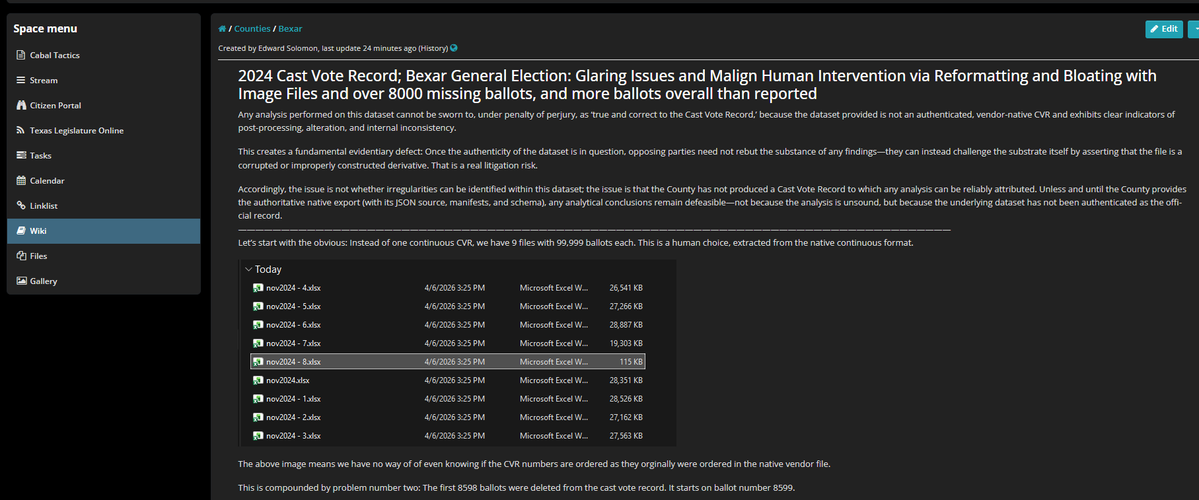Open the page History link
The image size is (1199, 500).
pos(434,48)
